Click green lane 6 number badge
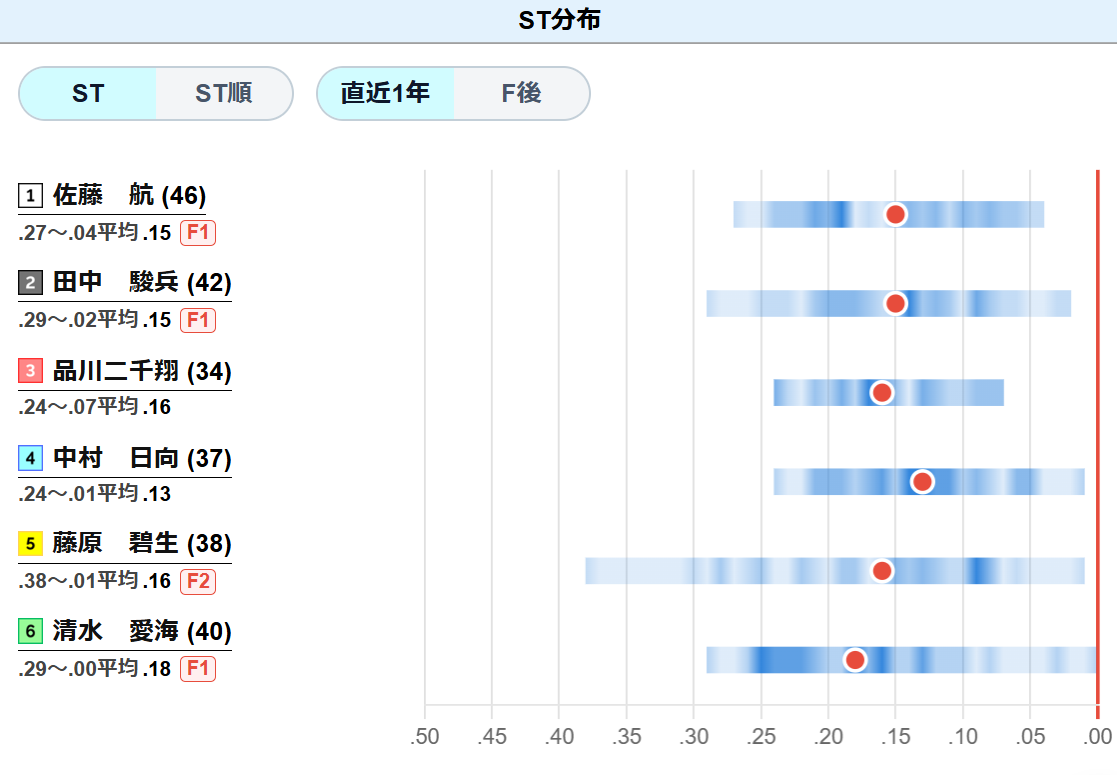Image resolution: width=1117 pixels, height=775 pixels. (x=30, y=631)
